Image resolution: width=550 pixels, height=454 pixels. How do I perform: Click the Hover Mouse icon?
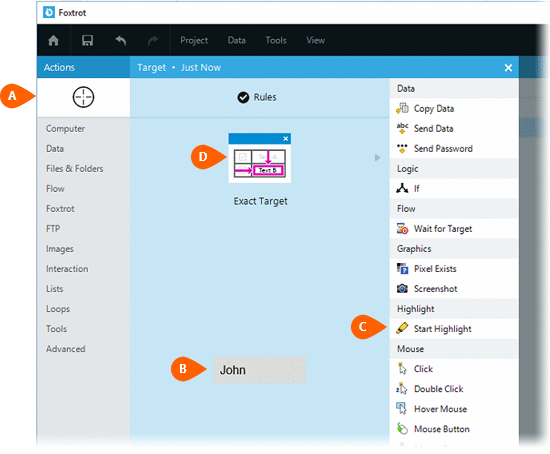tap(402, 409)
